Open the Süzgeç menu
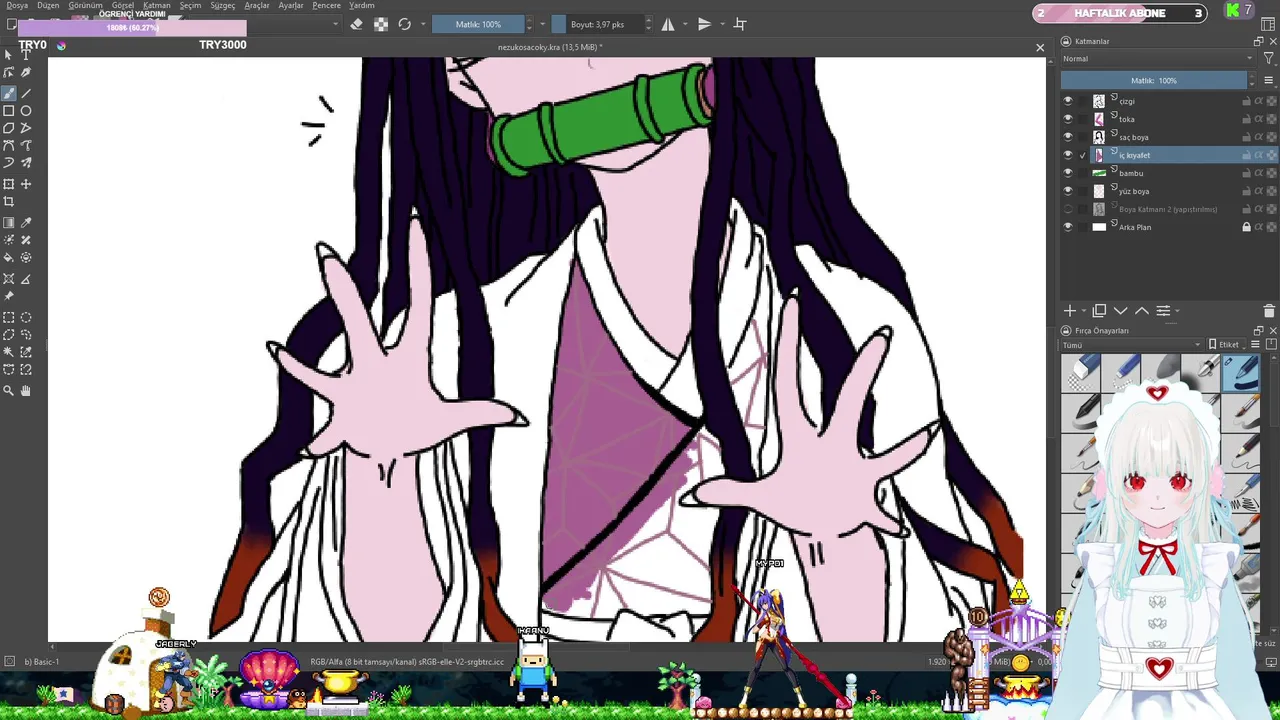Screen dimensions: 1280x720 coord(222,5)
